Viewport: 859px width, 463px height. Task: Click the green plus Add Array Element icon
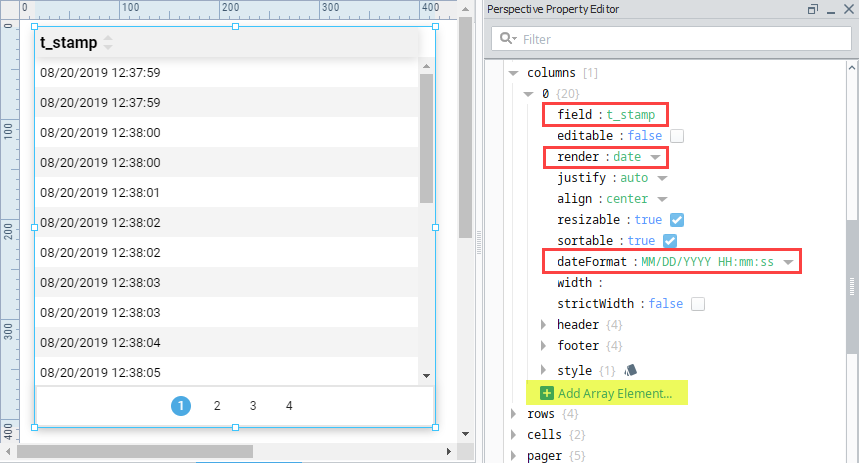coord(547,393)
